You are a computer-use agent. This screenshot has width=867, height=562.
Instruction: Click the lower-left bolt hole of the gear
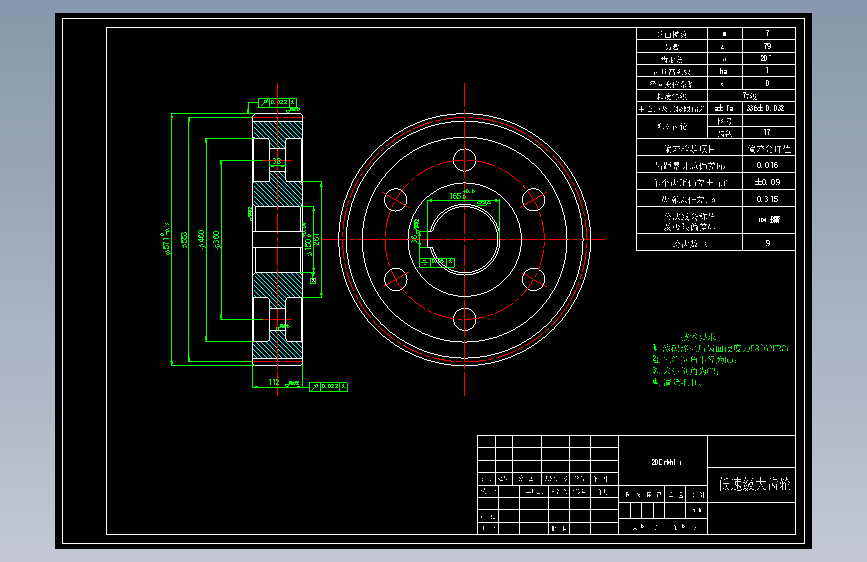pyautogui.click(x=396, y=279)
